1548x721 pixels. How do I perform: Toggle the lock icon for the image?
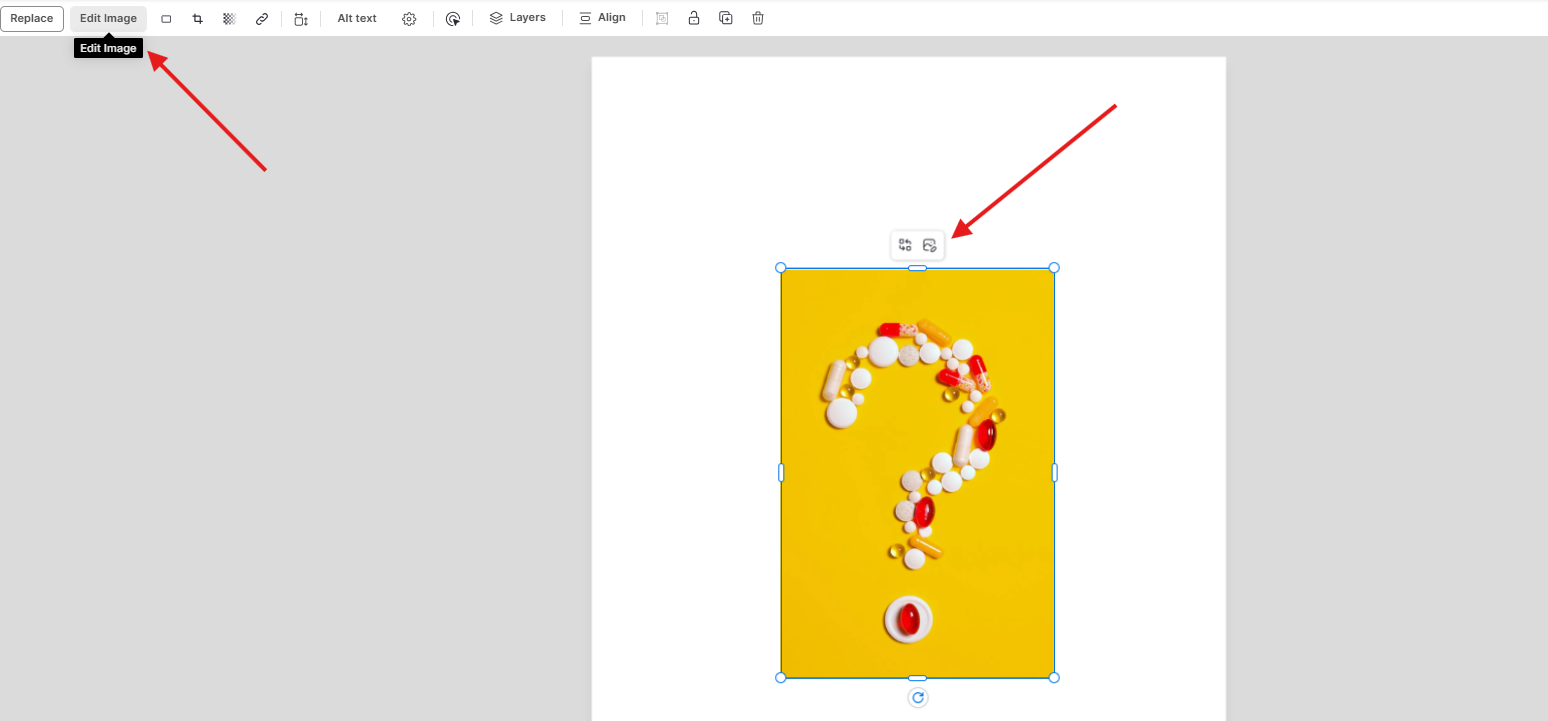(x=693, y=18)
